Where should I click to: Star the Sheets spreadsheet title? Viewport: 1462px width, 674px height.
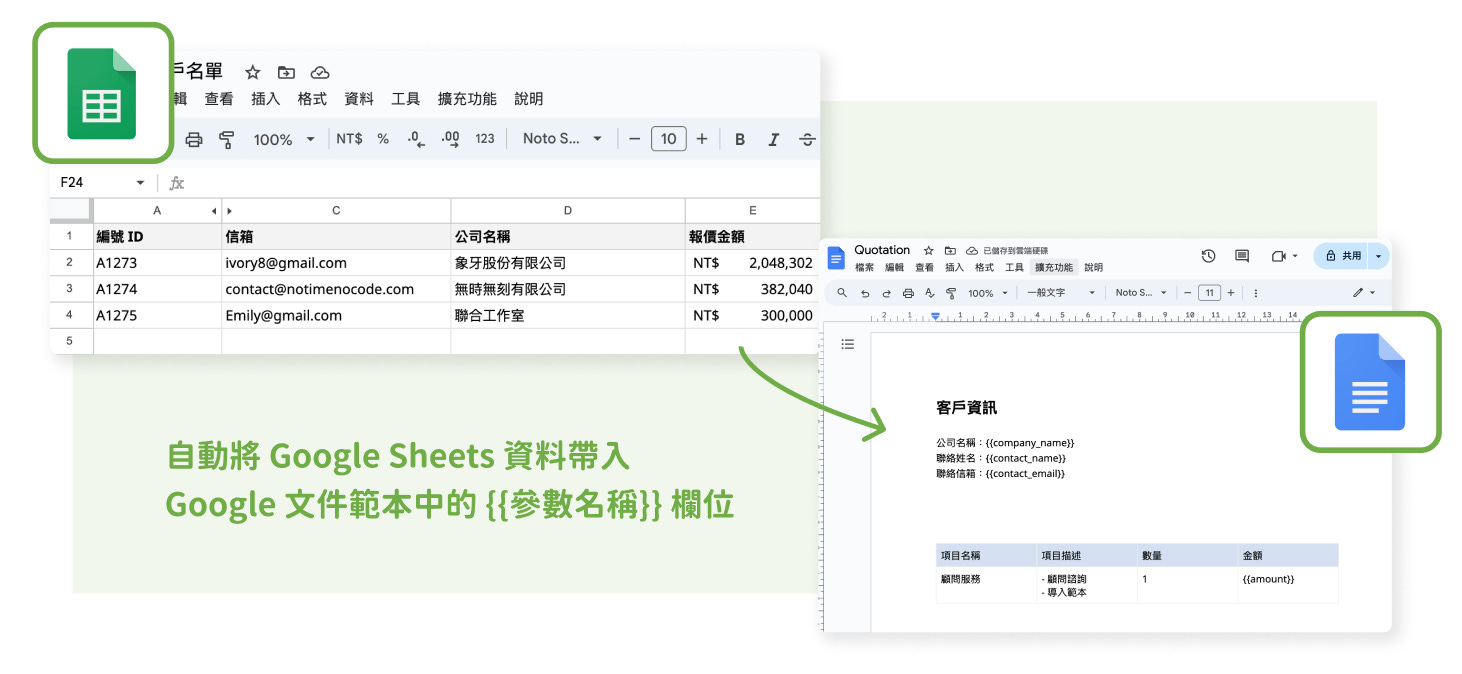coord(253,72)
